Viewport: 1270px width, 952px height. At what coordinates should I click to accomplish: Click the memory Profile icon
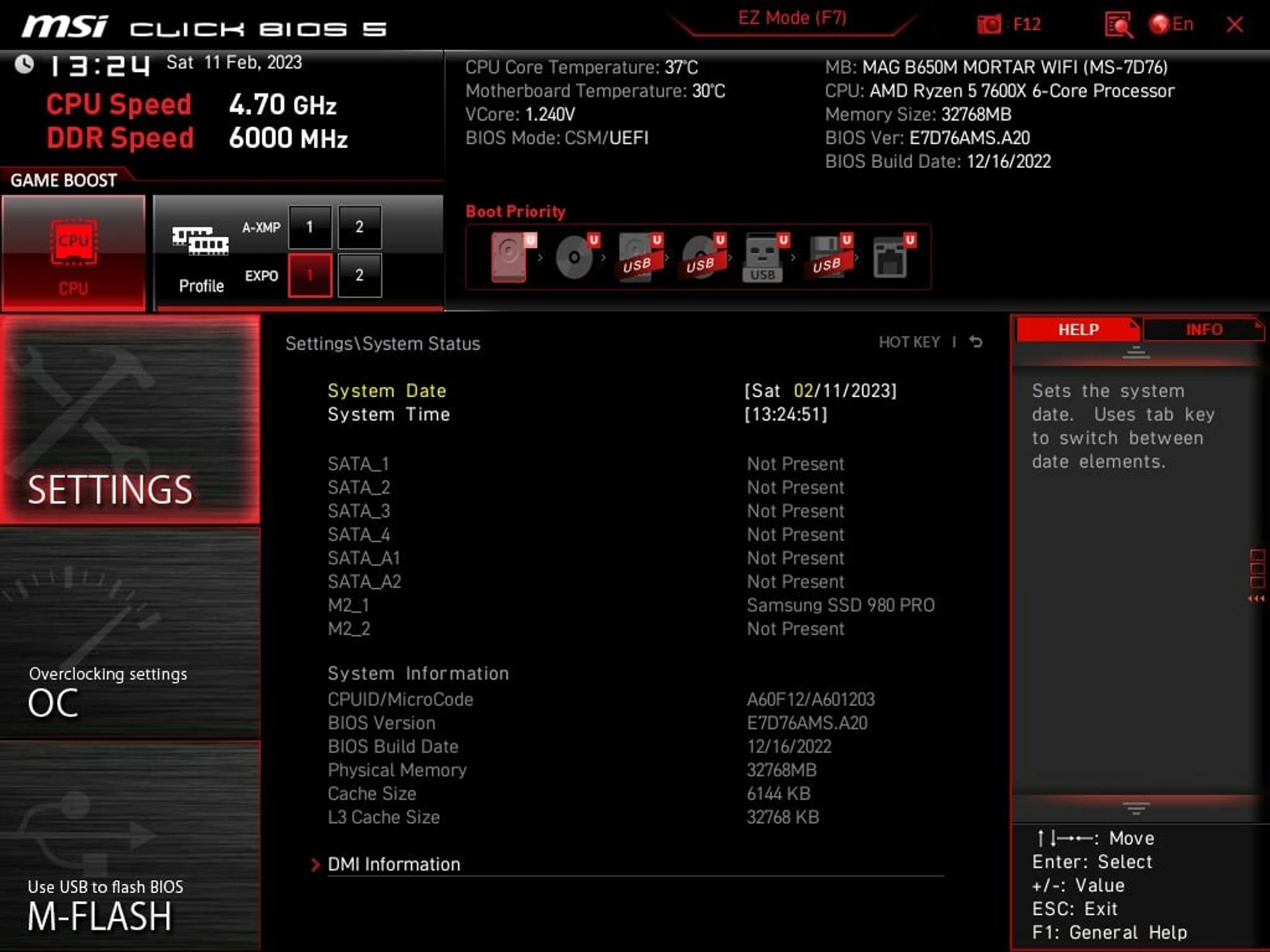200,241
